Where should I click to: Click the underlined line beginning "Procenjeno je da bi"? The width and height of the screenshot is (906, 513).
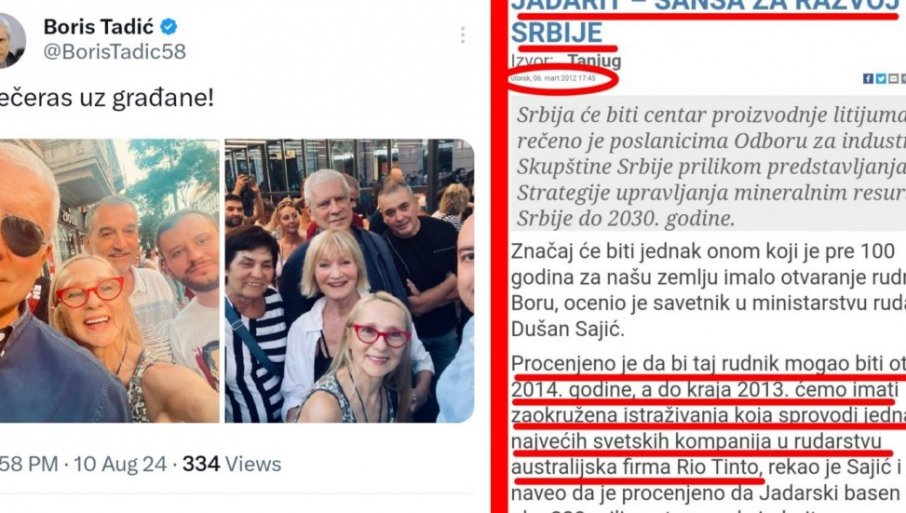(x=708, y=365)
